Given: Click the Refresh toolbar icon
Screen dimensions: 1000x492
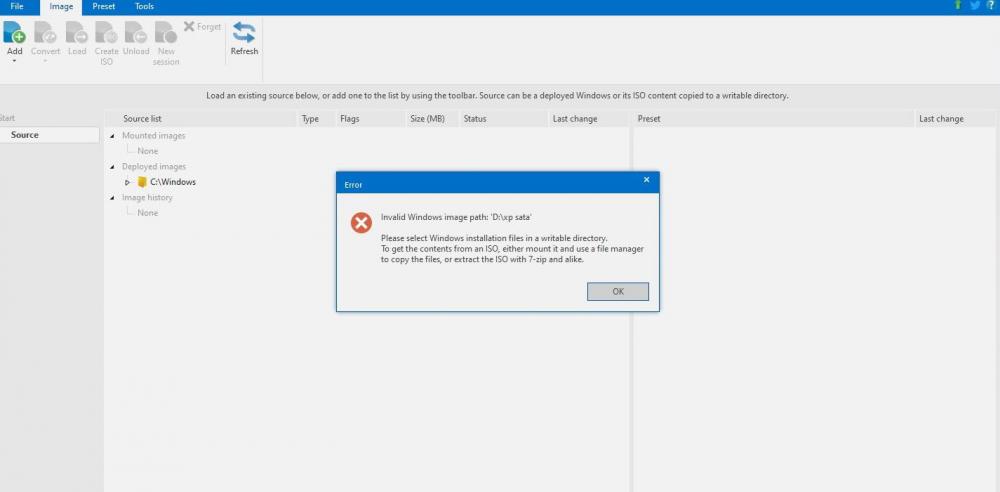Looking at the screenshot, I should pos(244,32).
